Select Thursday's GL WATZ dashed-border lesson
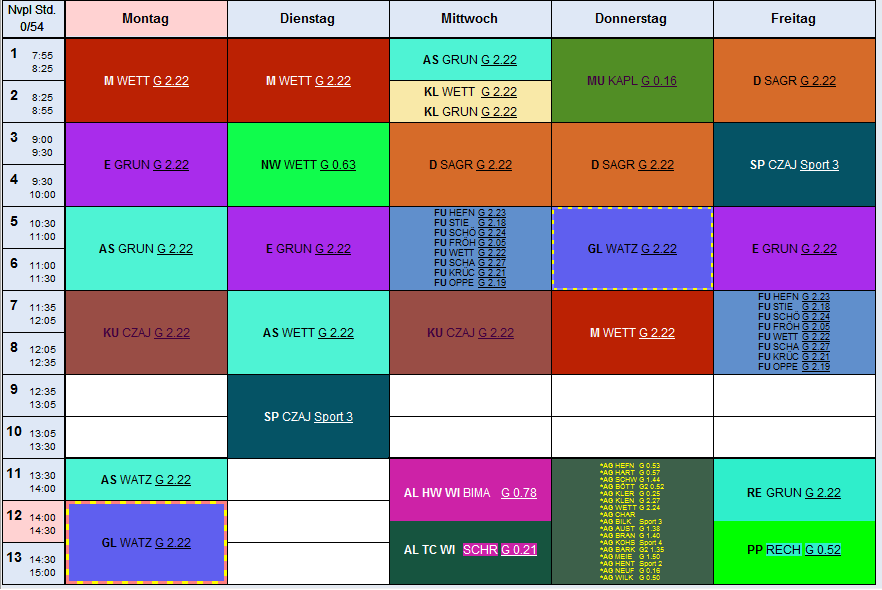This screenshot has height=590, width=882. [632, 249]
